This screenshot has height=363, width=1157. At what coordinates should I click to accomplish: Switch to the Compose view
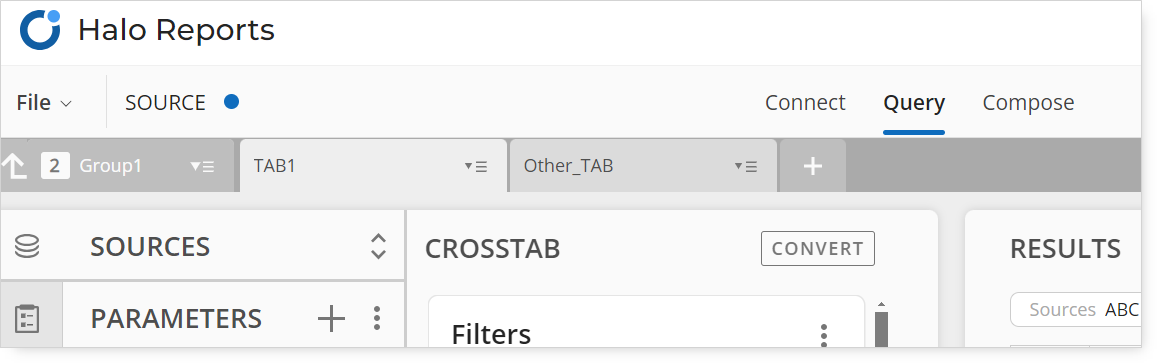pos(1028,103)
